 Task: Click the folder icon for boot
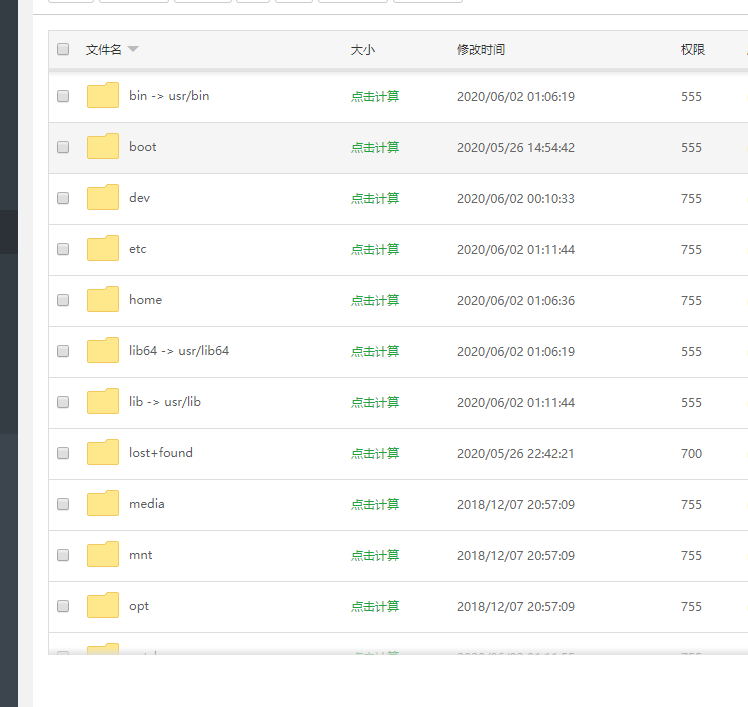103,147
